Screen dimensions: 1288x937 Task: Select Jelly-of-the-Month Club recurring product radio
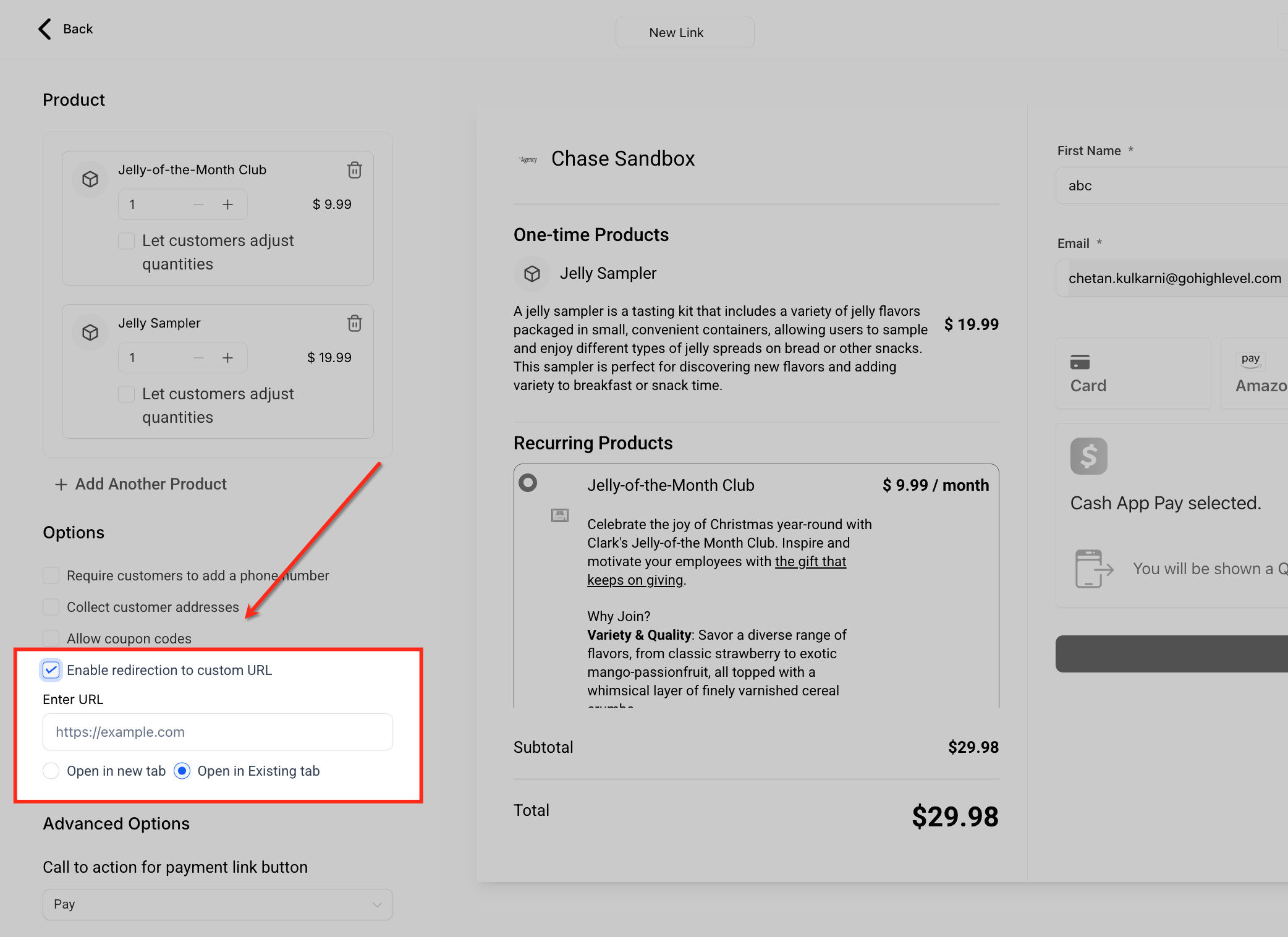528,483
